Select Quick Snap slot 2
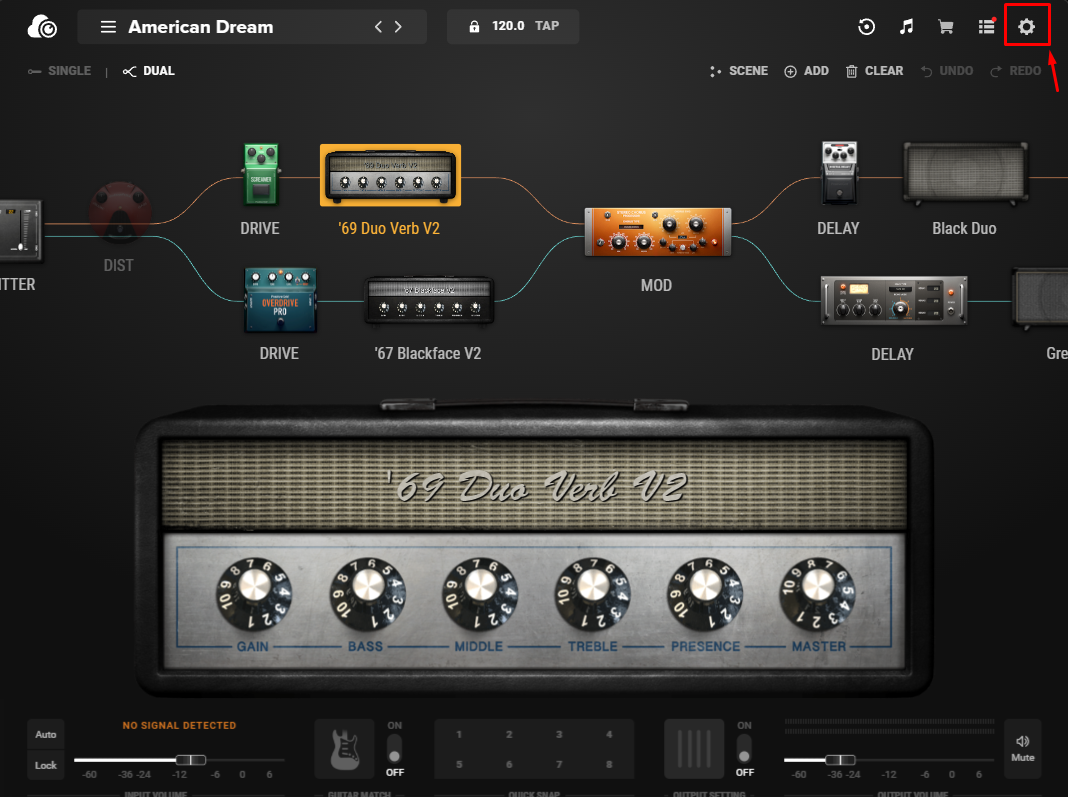 coord(509,734)
